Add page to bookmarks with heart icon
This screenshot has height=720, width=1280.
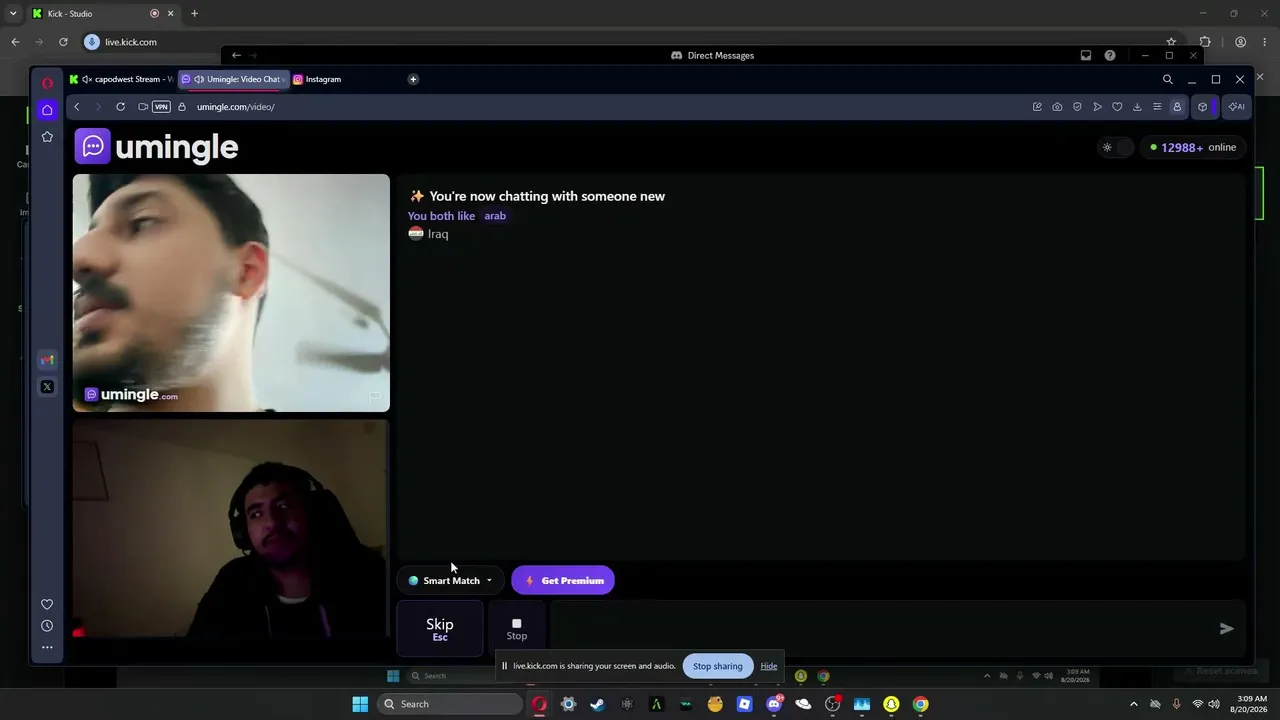click(1117, 107)
